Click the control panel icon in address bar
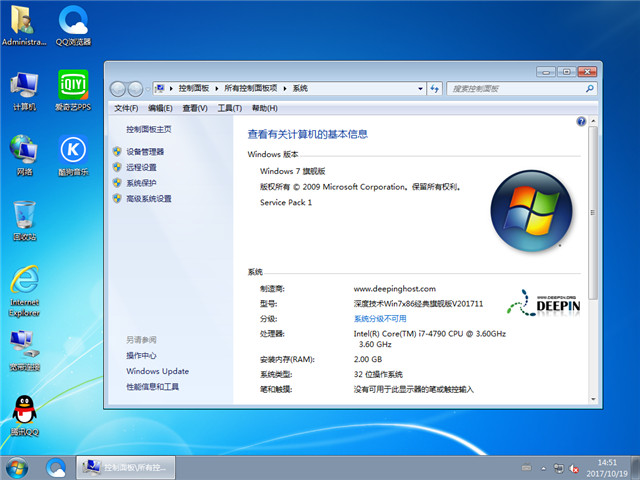The width and height of the screenshot is (640, 480). pos(160,88)
